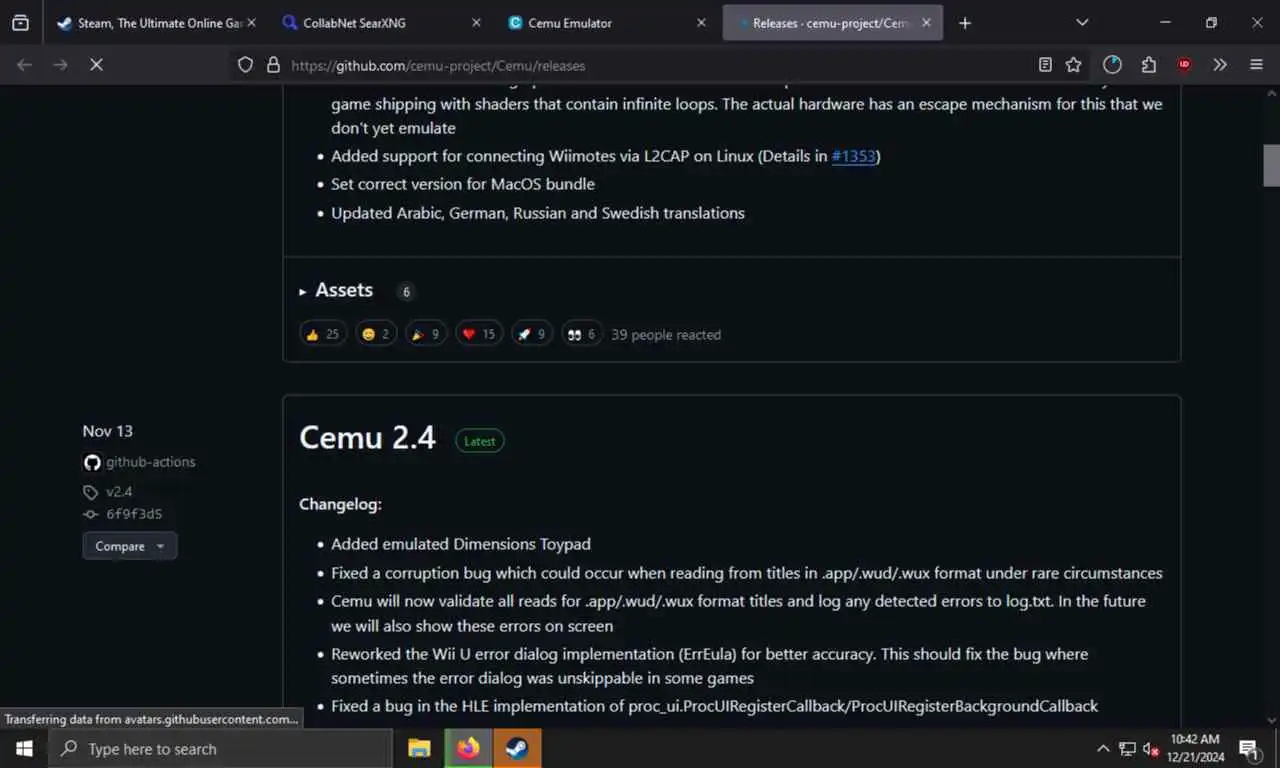Show hidden system tray icons
This screenshot has height=768, width=1280.
(x=1103, y=748)
